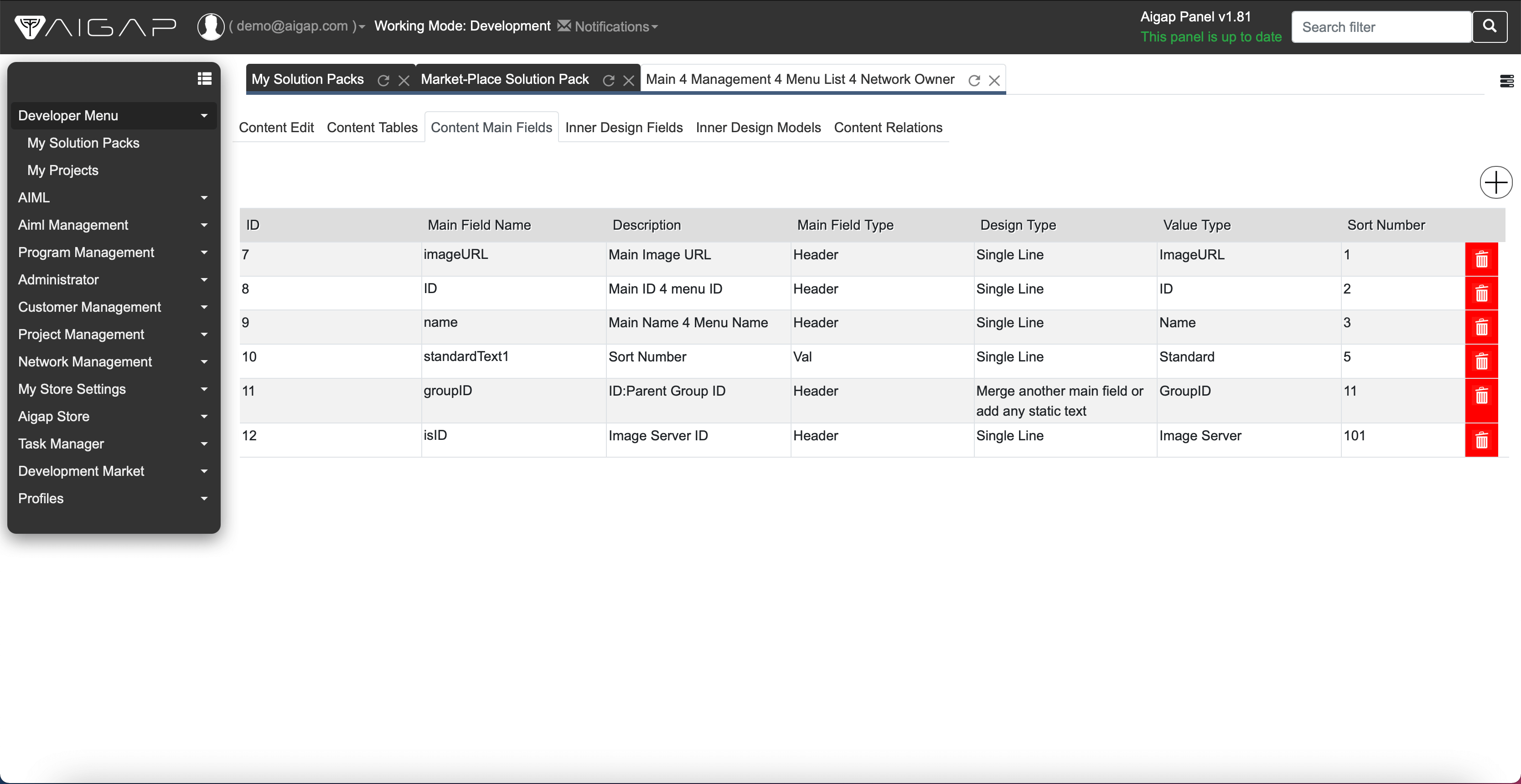The image size is (1521, 784).
Task: Click the Sort Number column header
Action: coord(1386,225)
